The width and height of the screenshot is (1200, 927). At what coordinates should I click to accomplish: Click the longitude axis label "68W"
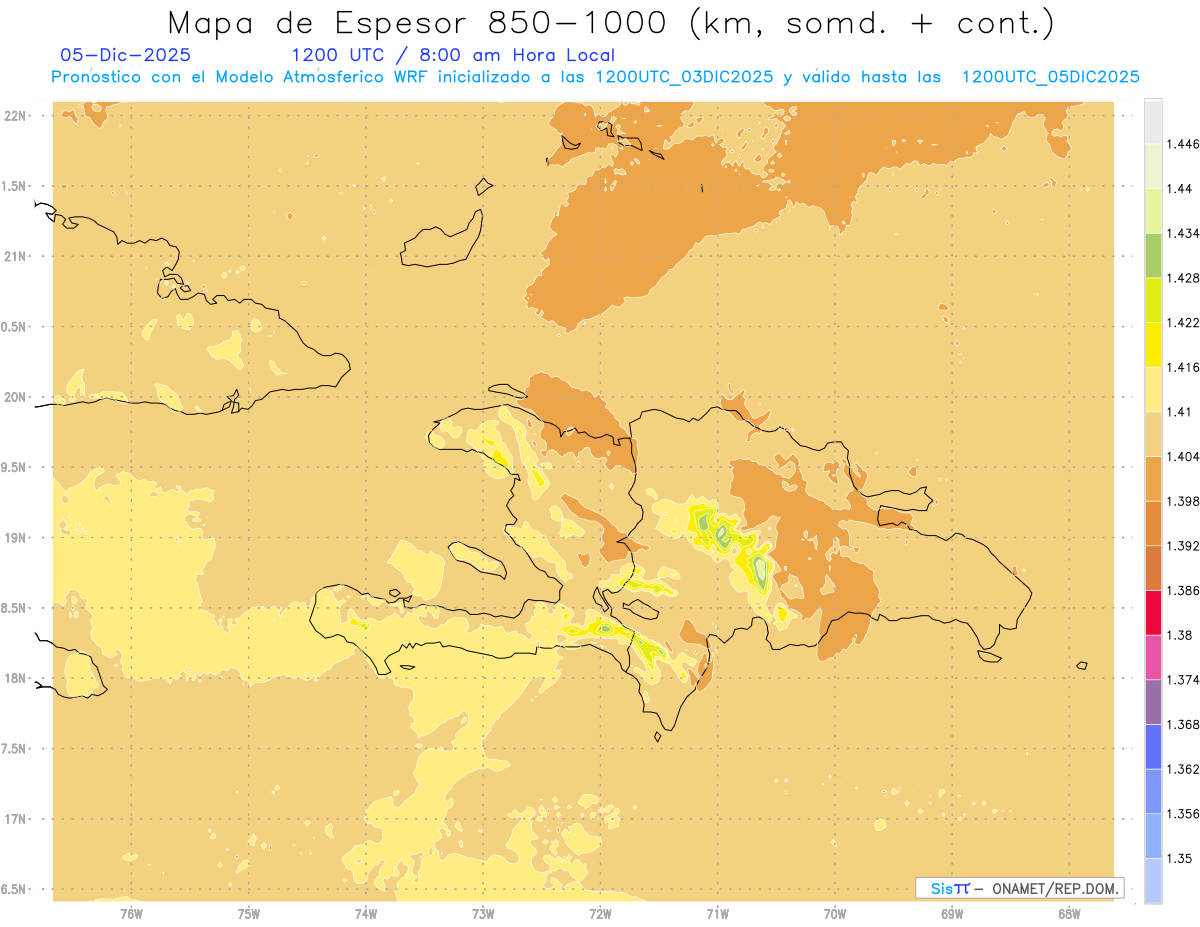pos(1069,913)
